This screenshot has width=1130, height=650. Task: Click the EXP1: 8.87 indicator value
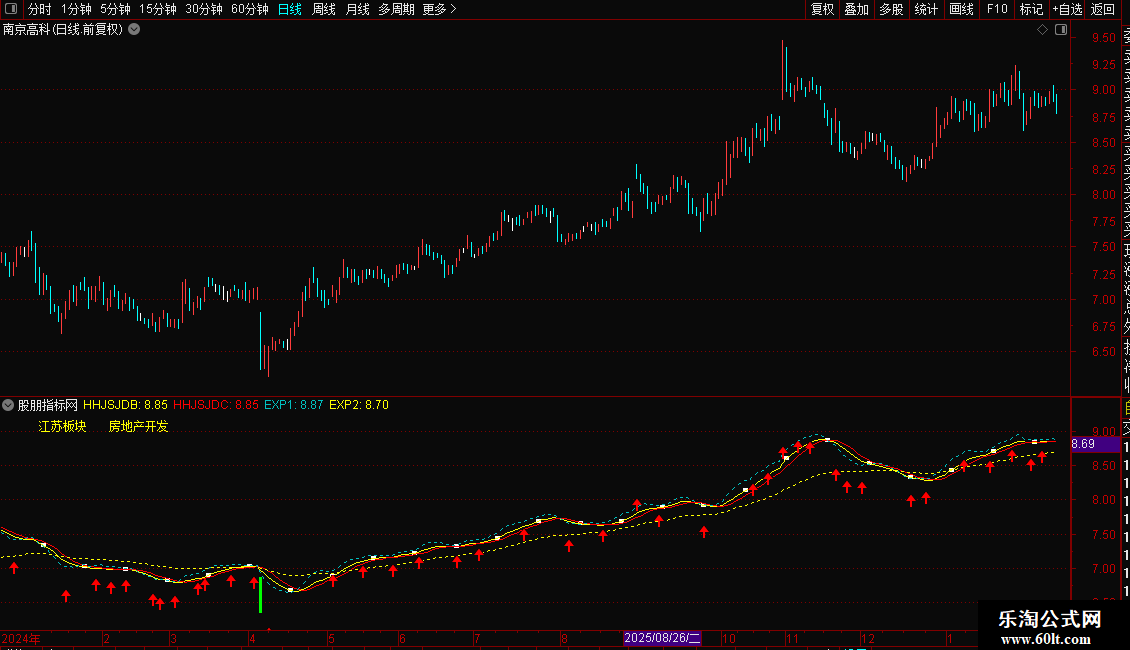(x=293, y=405)
